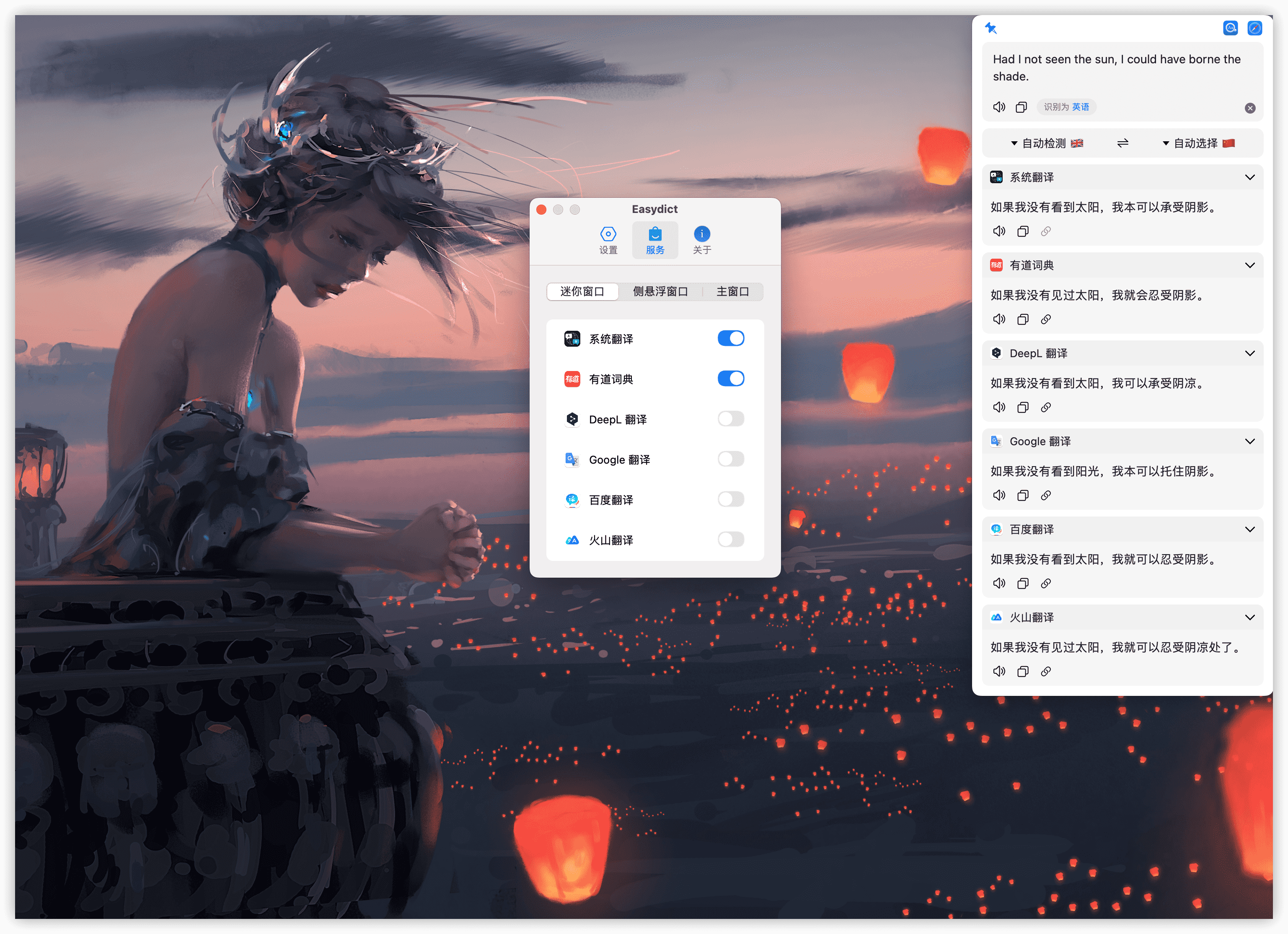Image resolution: width=1288 pixels, height=934 pixels.
Task: Turn on the 百度翻译 service switch
Action: (x=730, y=499)
